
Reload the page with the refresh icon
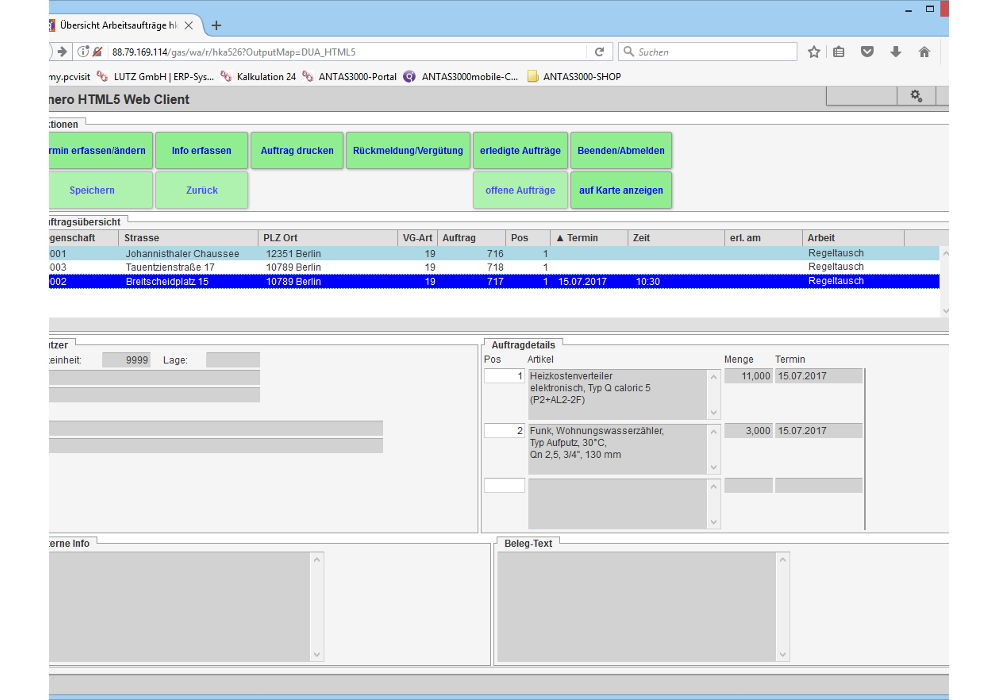[x=599, y=52]
